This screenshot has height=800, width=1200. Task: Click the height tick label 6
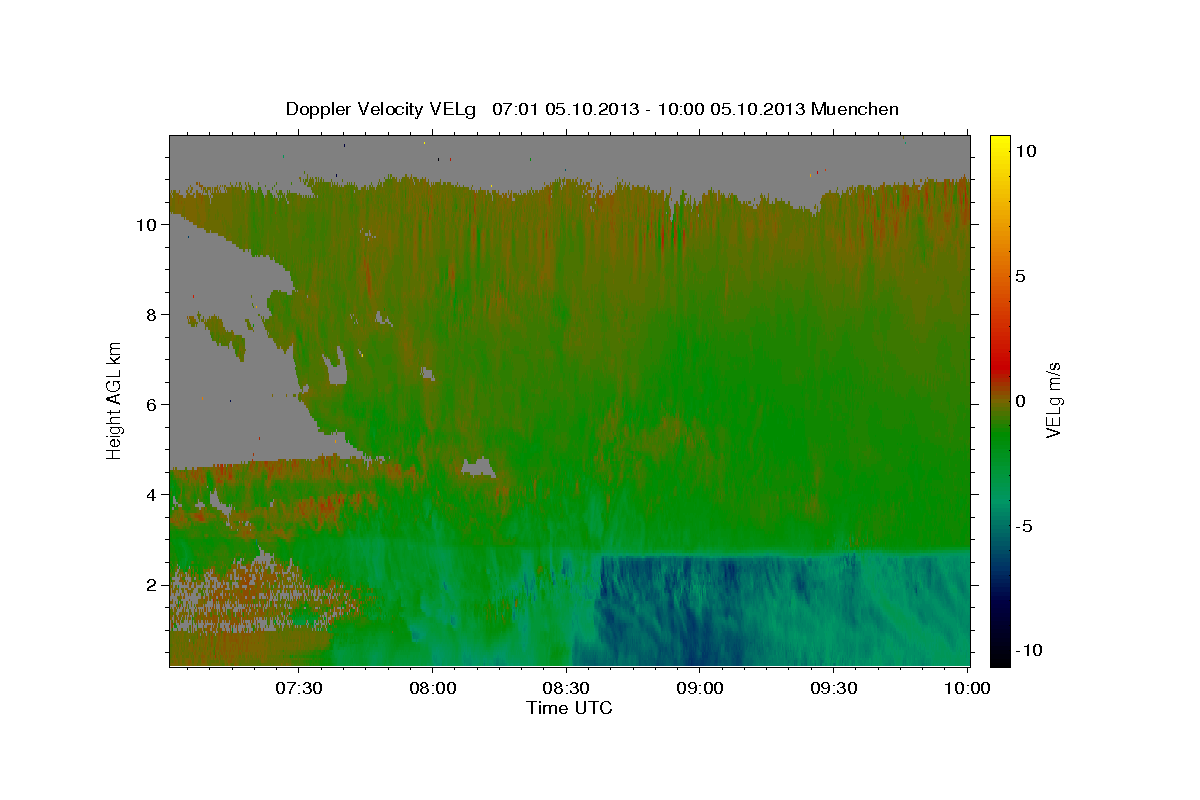click(152, 405)
